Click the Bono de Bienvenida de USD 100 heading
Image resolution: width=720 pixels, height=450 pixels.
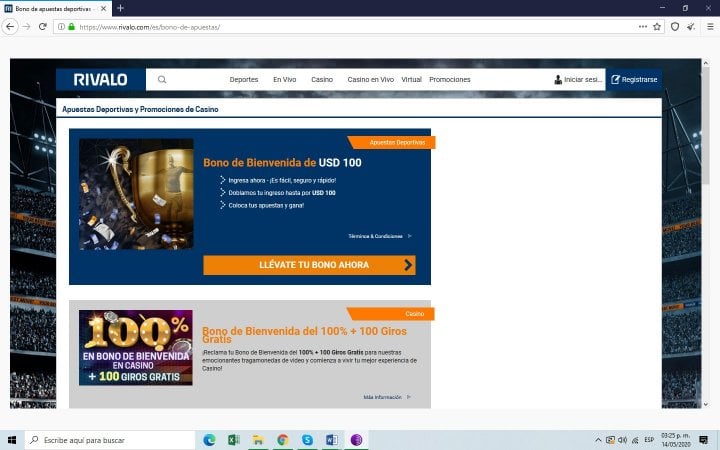pyautogui.click(x=282, y=163)
